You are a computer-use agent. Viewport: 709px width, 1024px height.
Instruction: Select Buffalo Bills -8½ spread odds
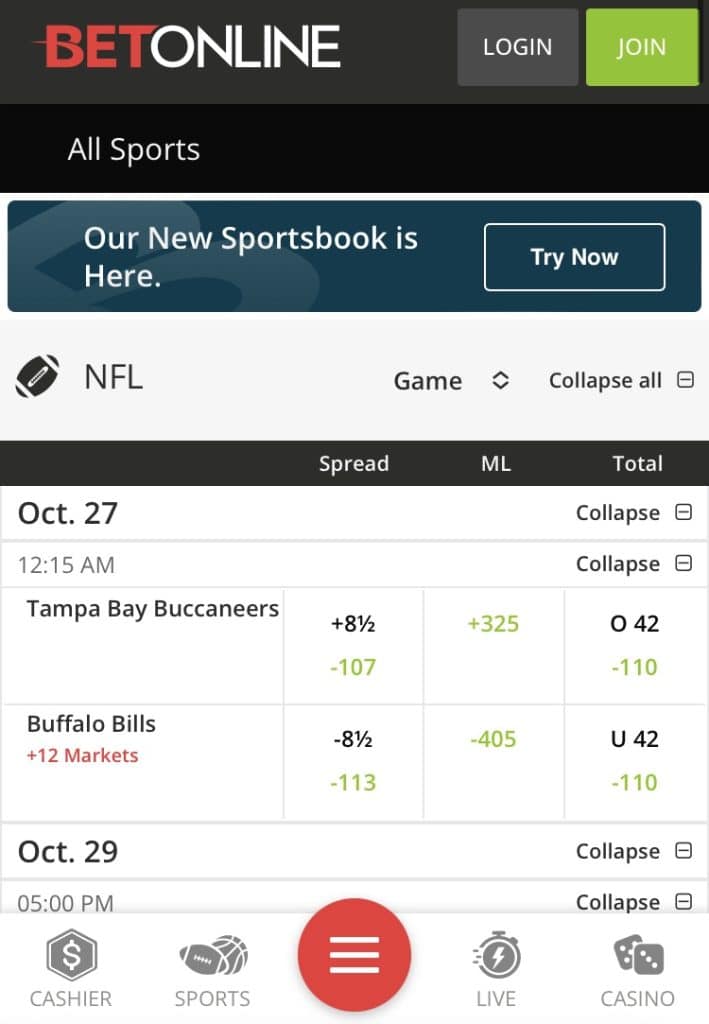click(x=353, y=761)
